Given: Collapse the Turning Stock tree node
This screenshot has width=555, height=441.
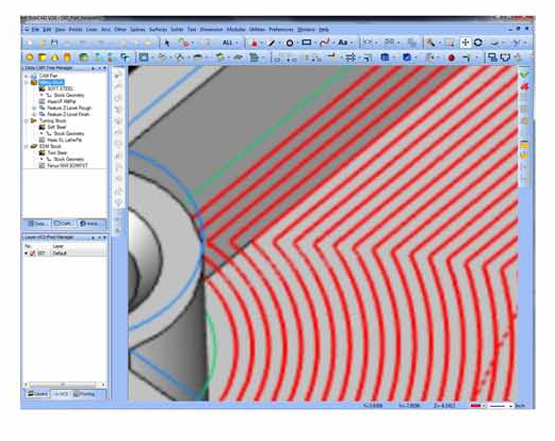Looking at the screenshot, I should 26,121.
